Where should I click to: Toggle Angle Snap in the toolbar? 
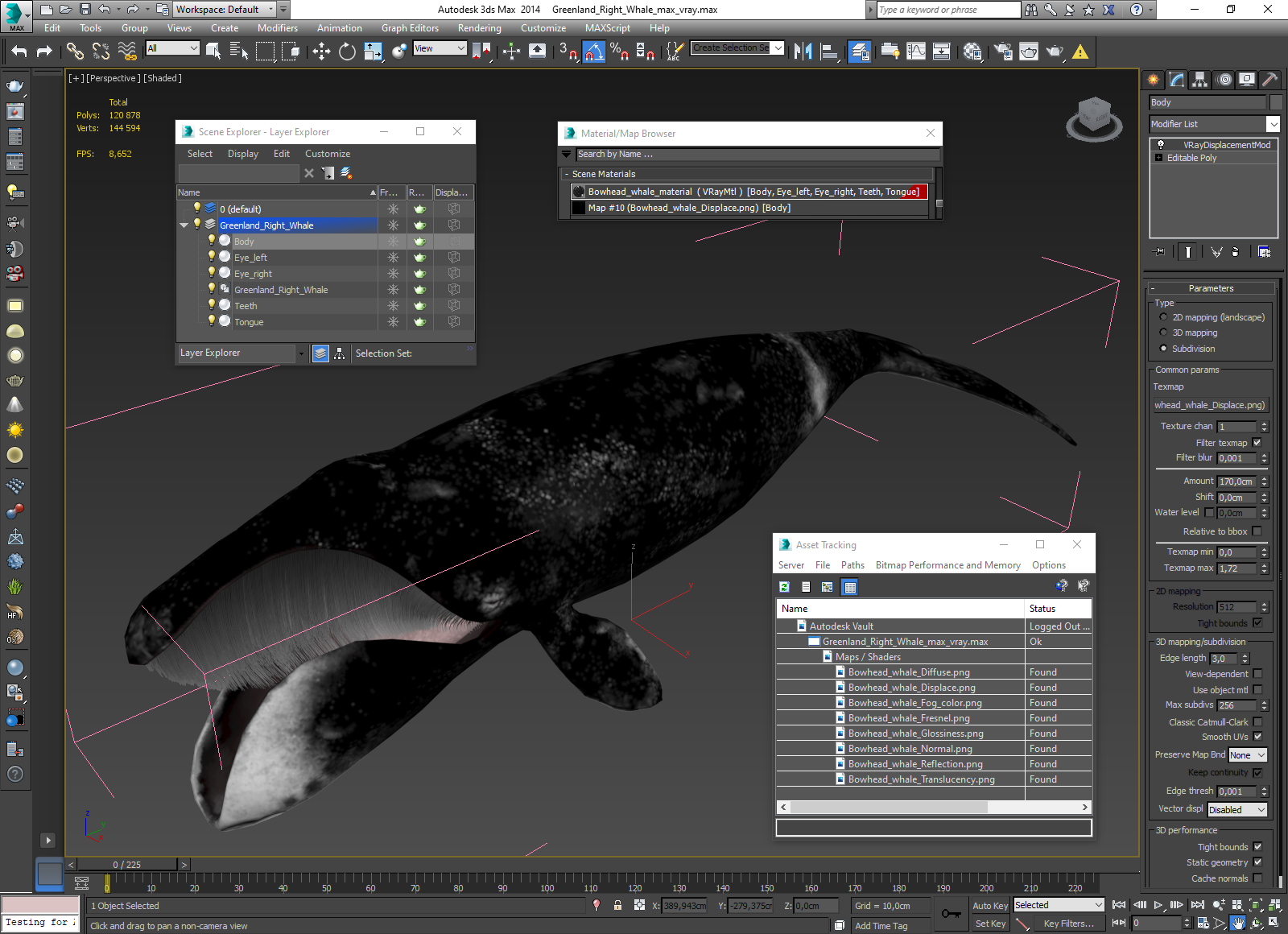pos(593,52)
